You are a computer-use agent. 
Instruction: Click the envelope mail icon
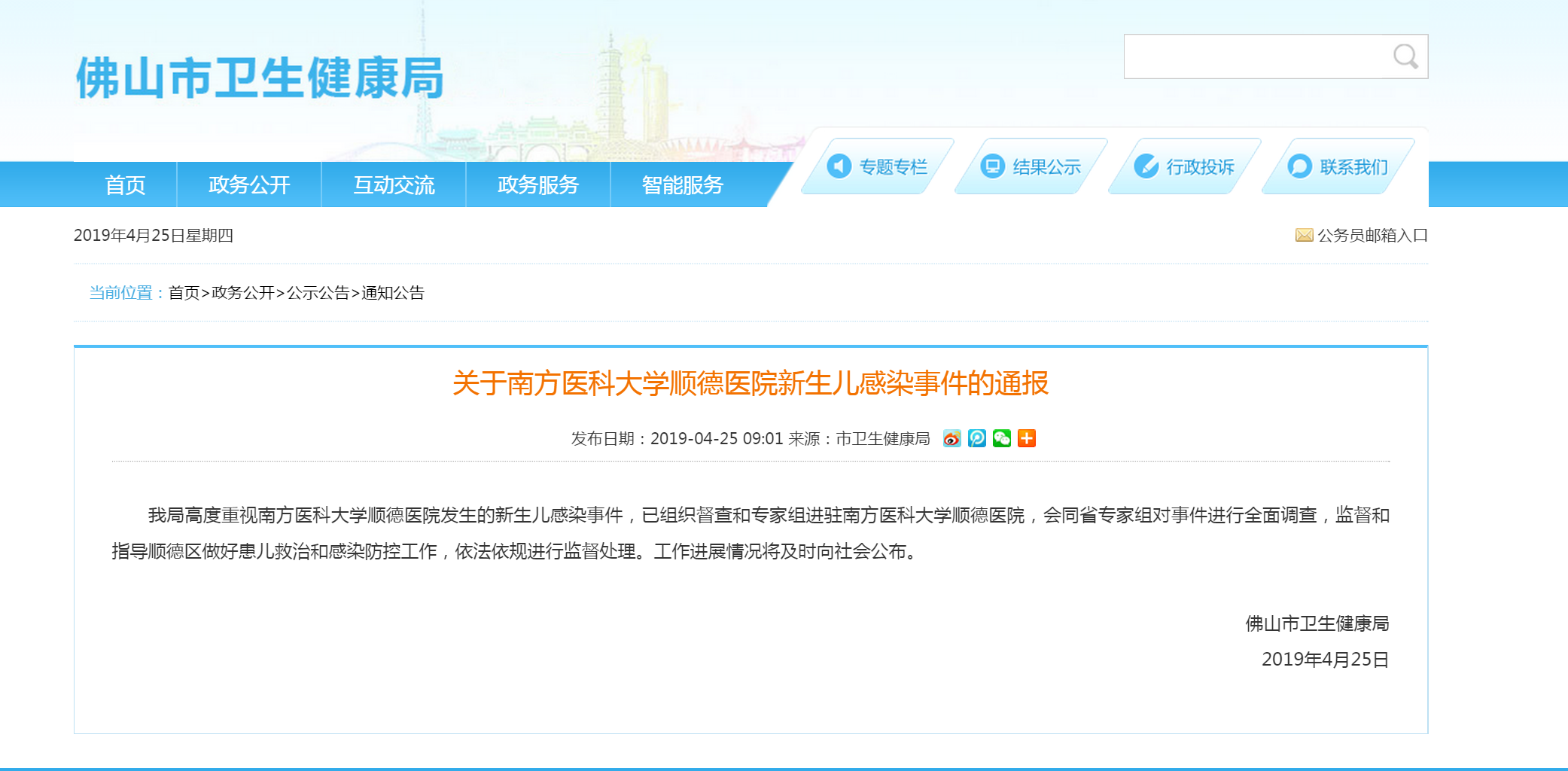coord(1303,236)
